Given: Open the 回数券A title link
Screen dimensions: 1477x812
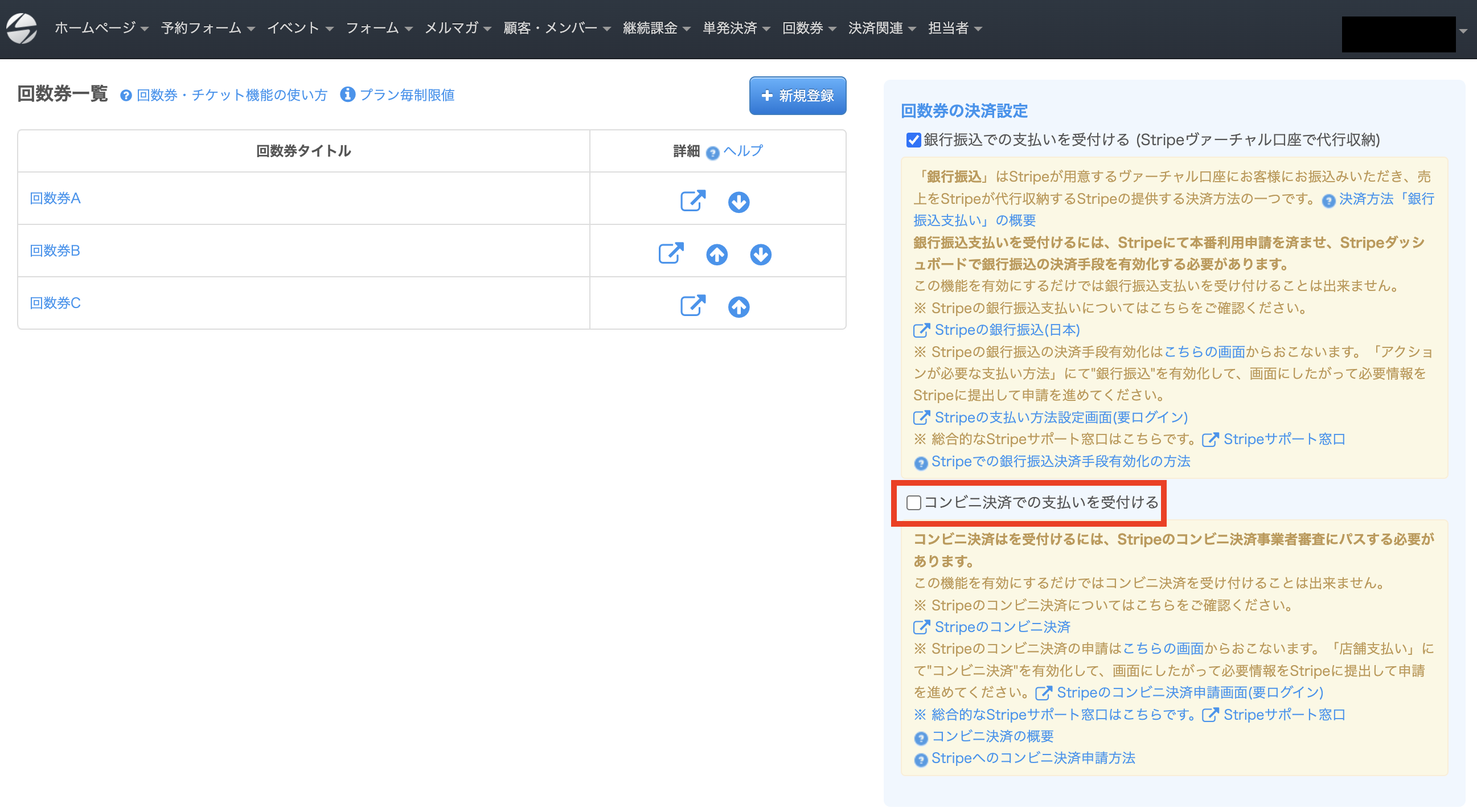Looking at the screenshot, I should pos(55,198).
